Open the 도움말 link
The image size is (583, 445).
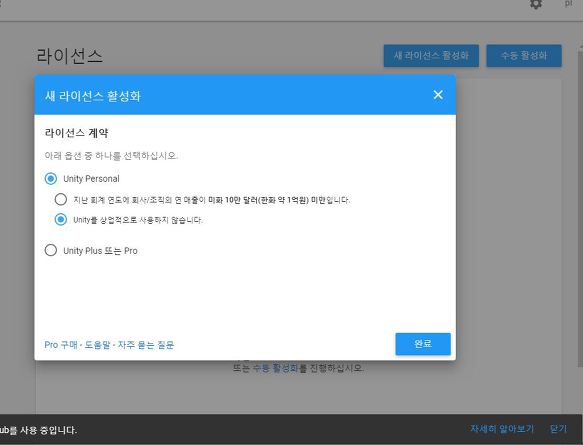tap(97, 345)
